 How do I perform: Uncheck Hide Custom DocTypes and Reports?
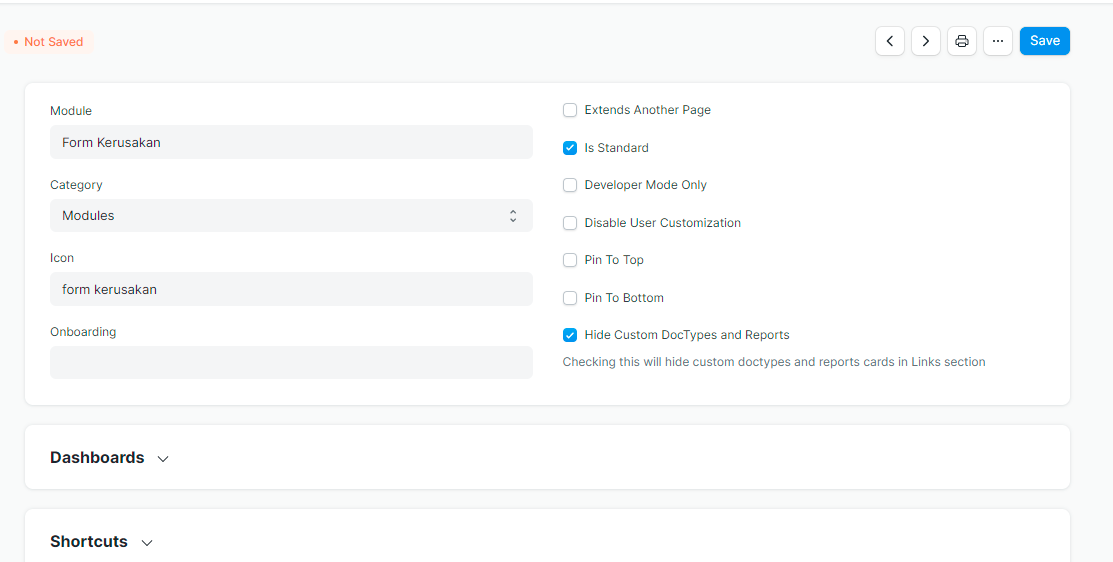[569, 335]
